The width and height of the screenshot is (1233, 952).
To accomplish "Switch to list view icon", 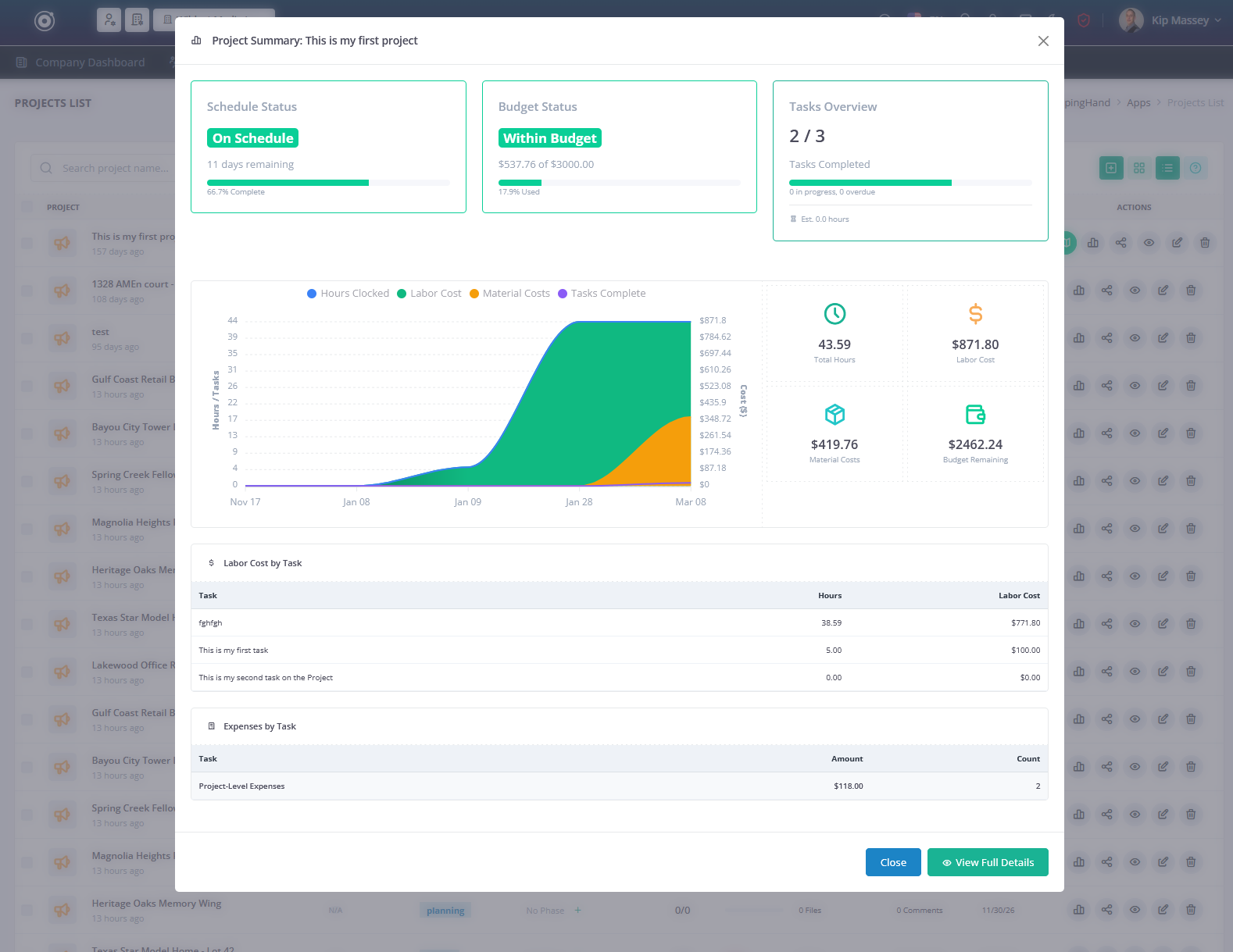I will click(x=1167, y=168).
